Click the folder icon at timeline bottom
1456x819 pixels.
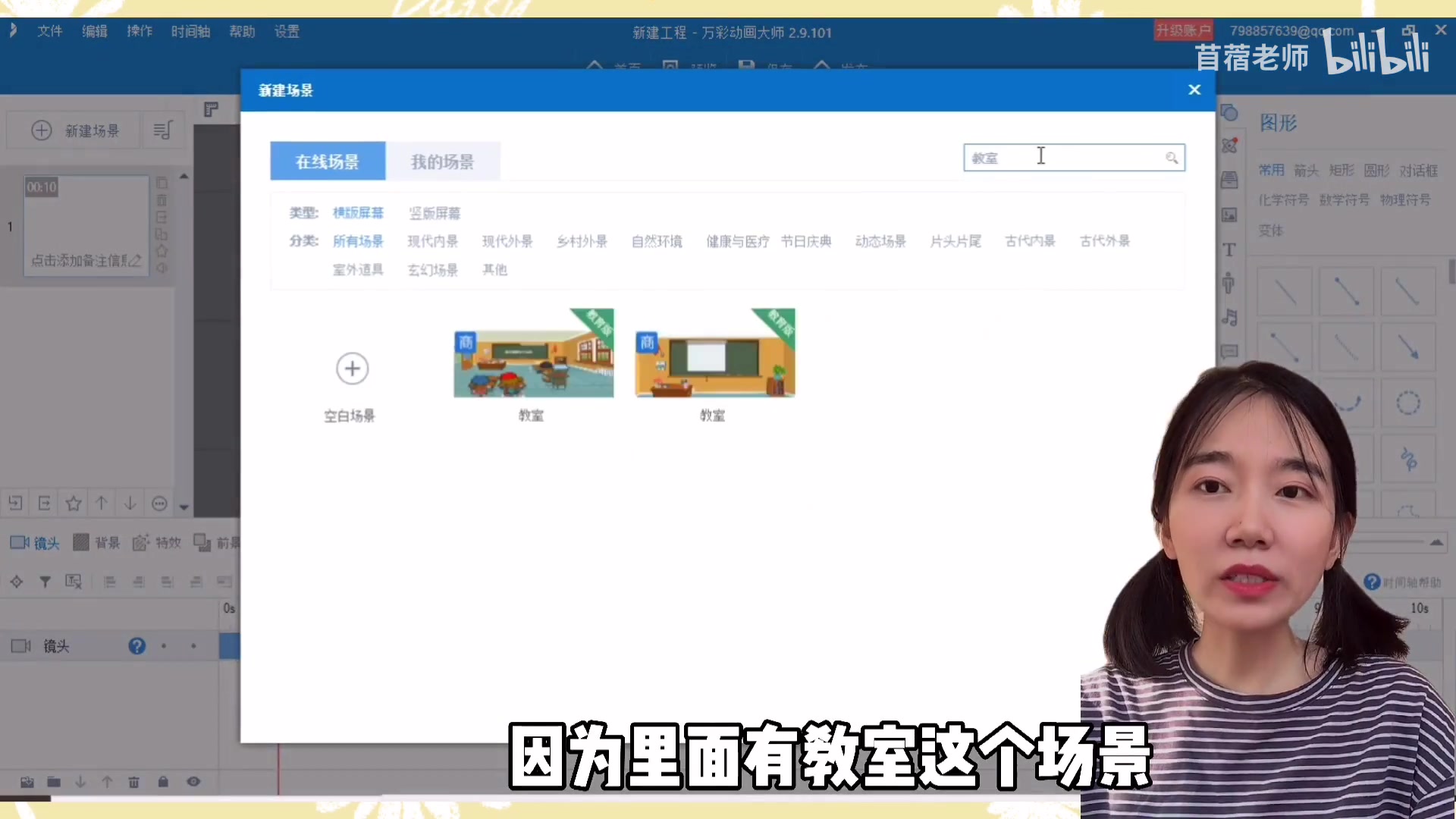click(x=54, y=782)
